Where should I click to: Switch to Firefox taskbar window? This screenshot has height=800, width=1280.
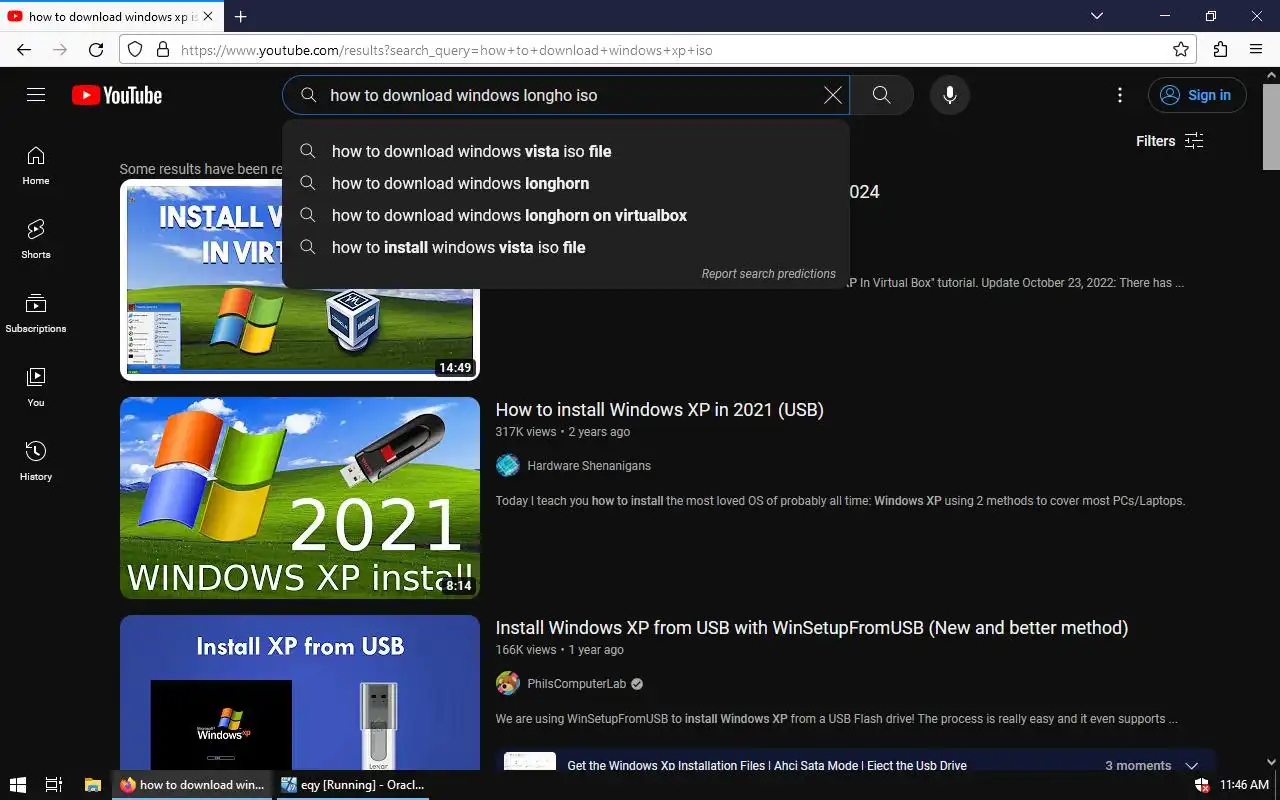pos(193,785)
